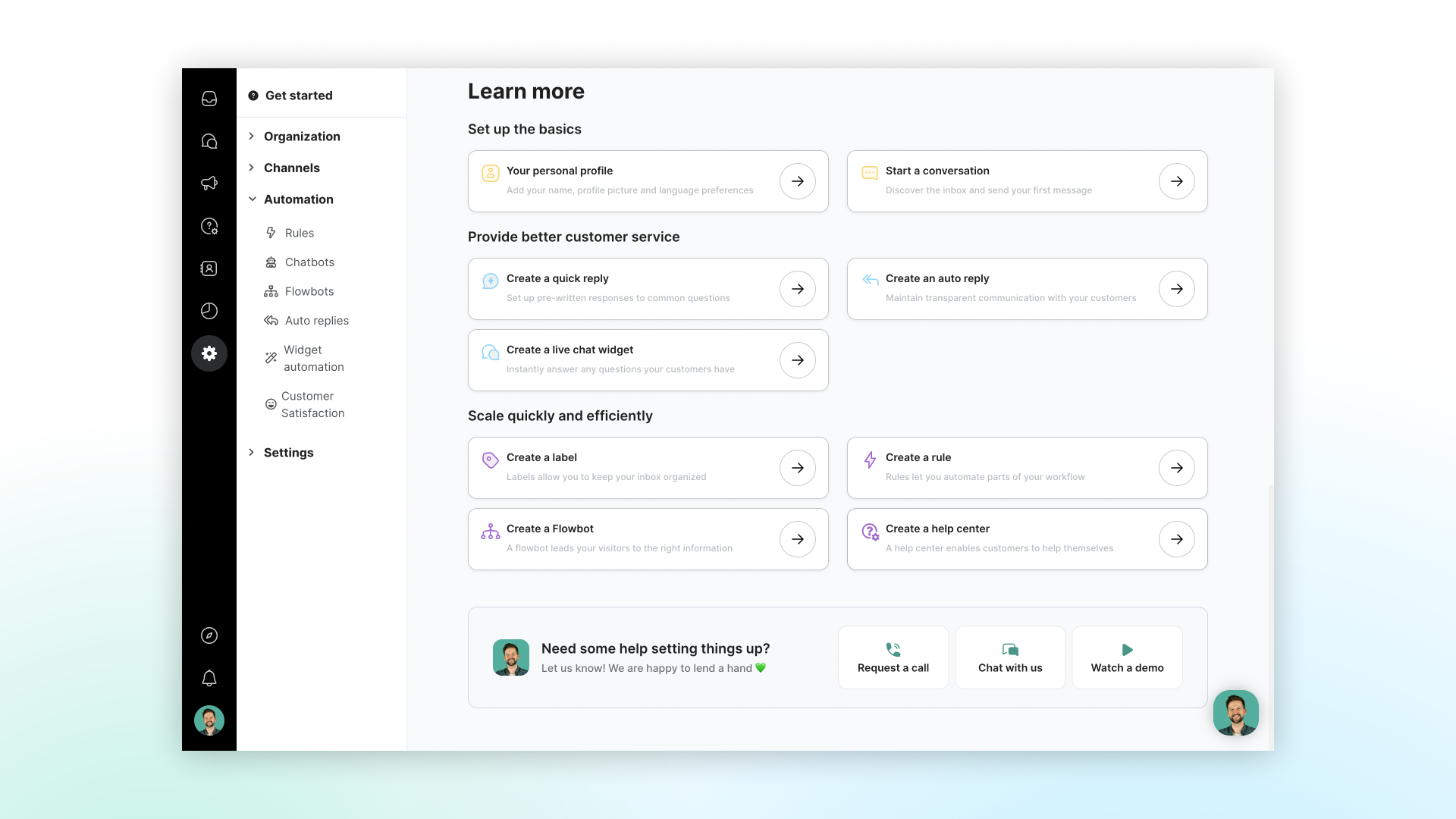Click arrow on Create a rule card
The image size is (1456, 819).
pos(1176,468)
